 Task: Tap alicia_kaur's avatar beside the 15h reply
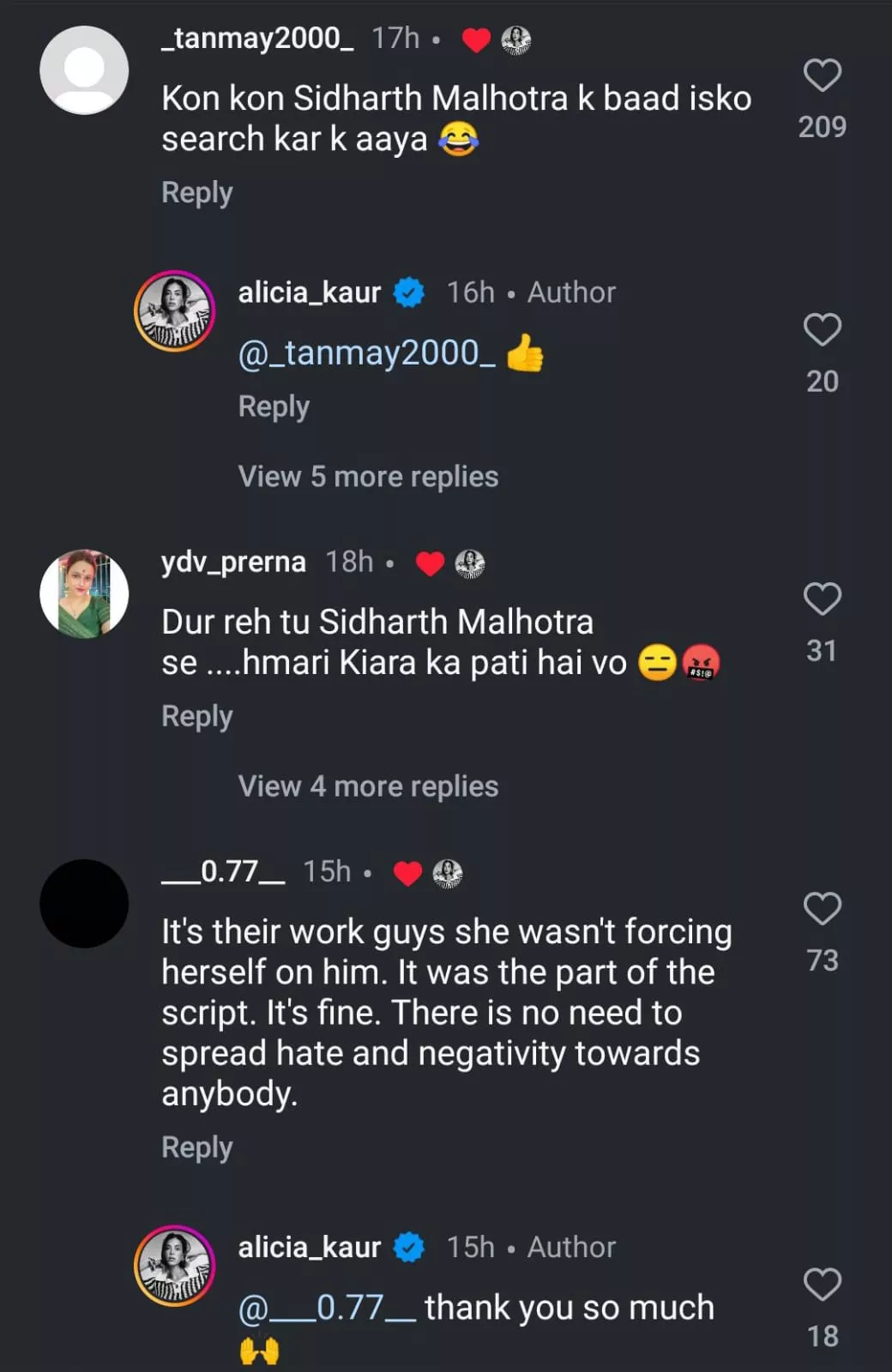tap(174, 1266)
